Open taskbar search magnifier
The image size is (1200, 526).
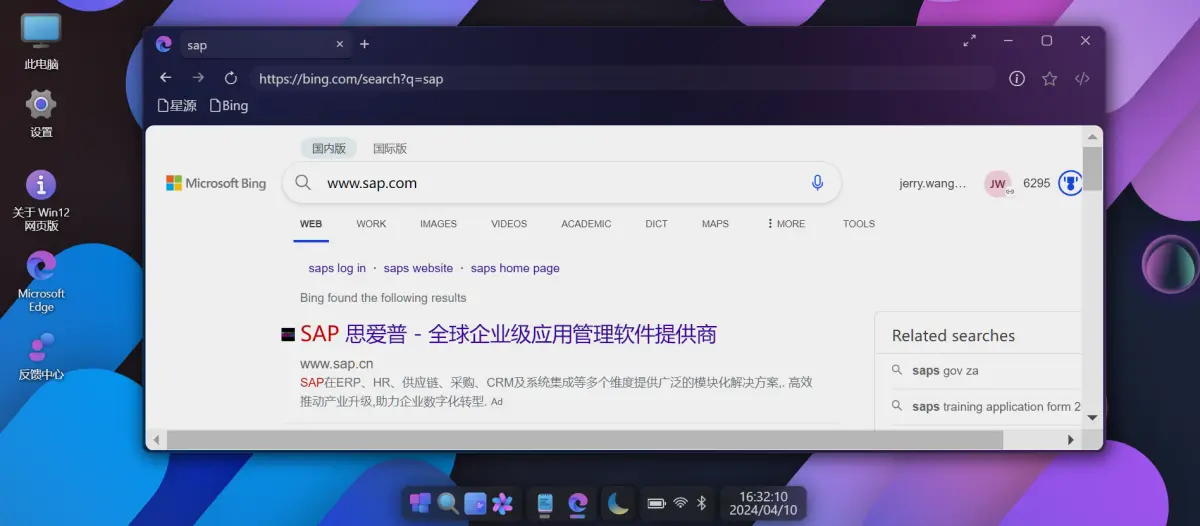point(448,503)
